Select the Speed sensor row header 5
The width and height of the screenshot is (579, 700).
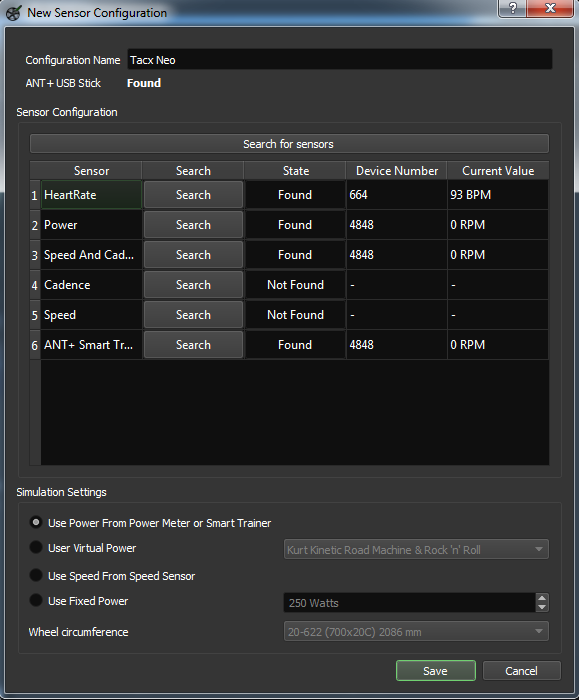pyautogui.click(x=35, y=315)
